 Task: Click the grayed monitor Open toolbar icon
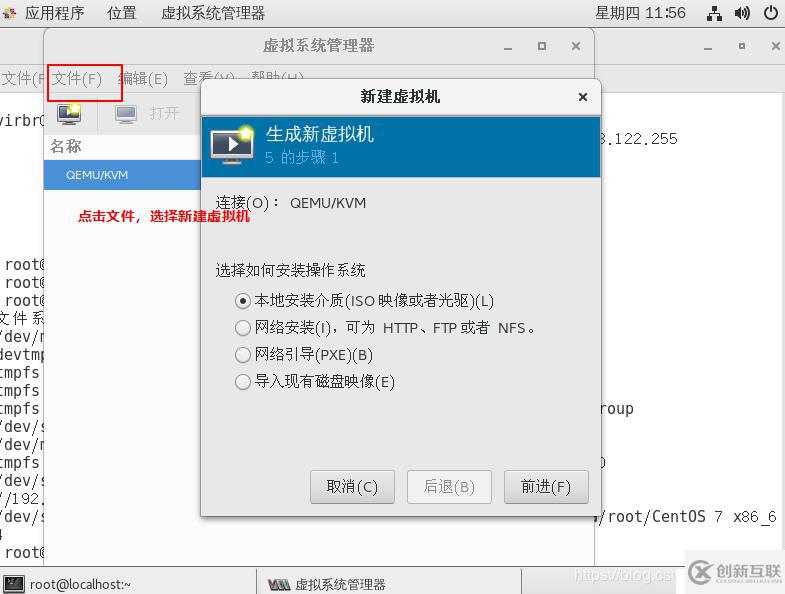click(x=126, y=114)
